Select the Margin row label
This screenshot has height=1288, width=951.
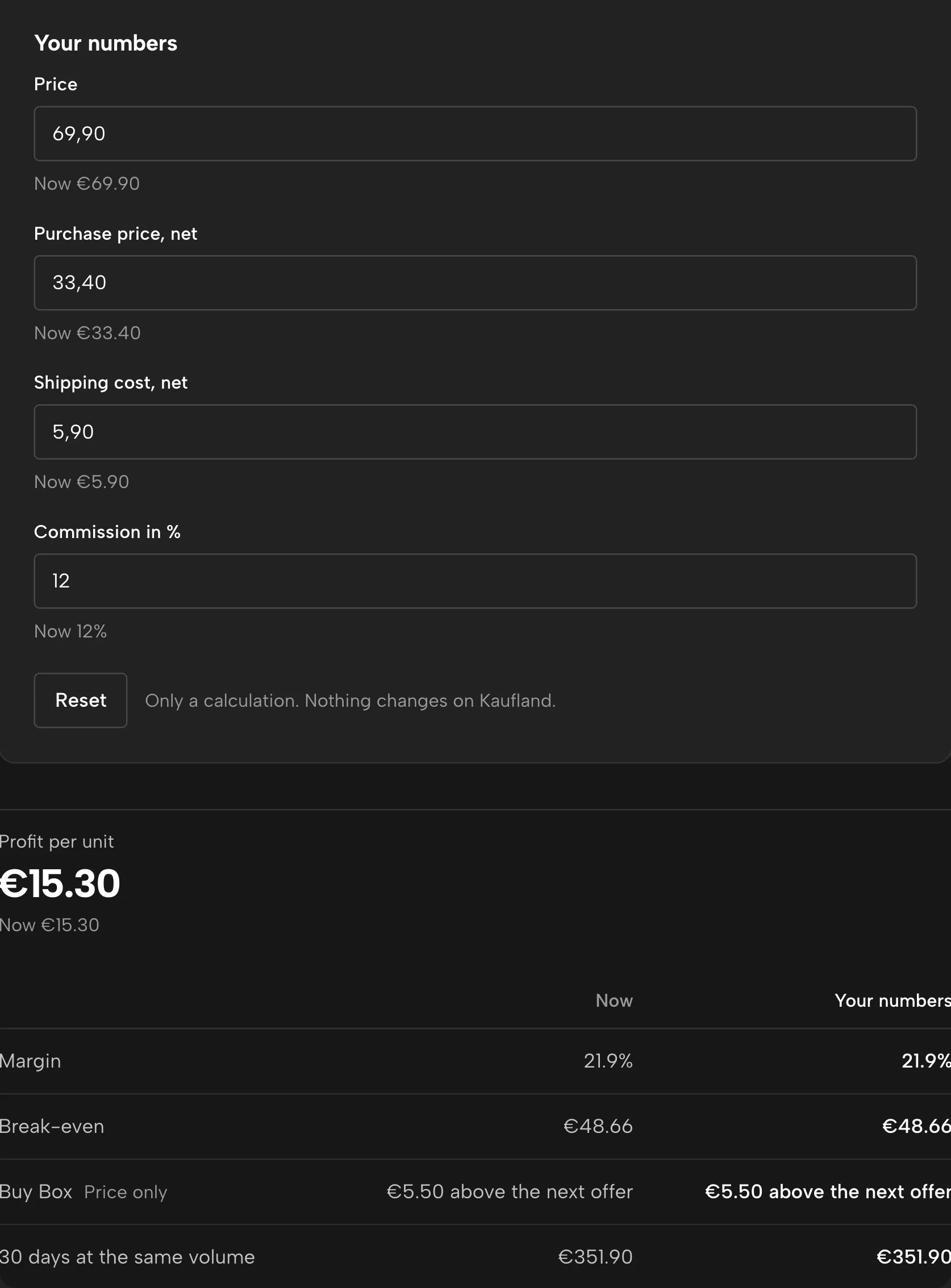(x=30, y=1061)
